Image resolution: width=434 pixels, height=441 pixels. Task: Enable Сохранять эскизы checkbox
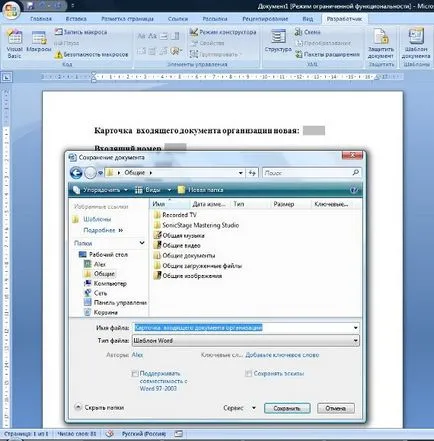(x=248, y=374)
